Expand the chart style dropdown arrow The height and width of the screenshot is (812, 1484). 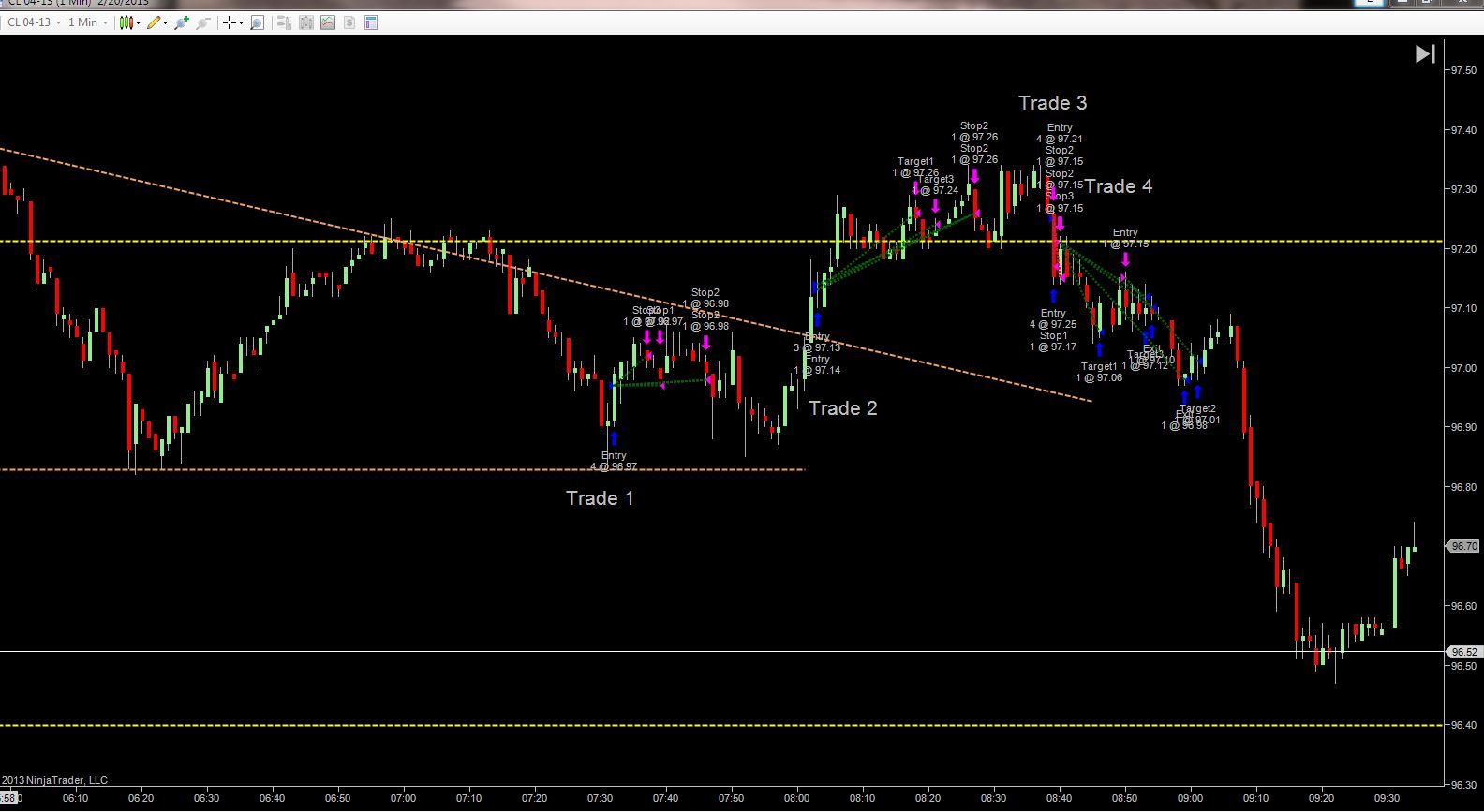pos(139,22)
